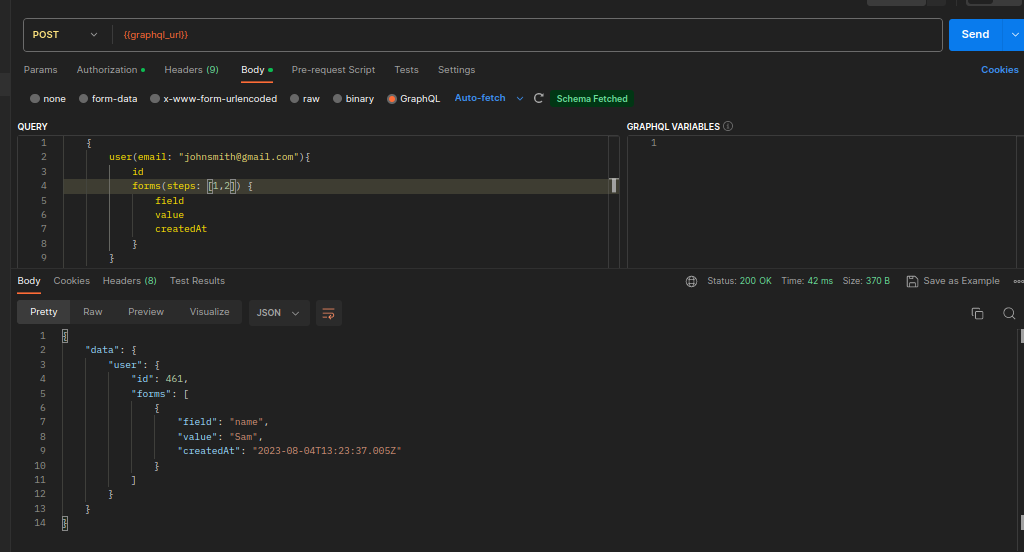Toggle the response word wrap icon

point(328,314)
